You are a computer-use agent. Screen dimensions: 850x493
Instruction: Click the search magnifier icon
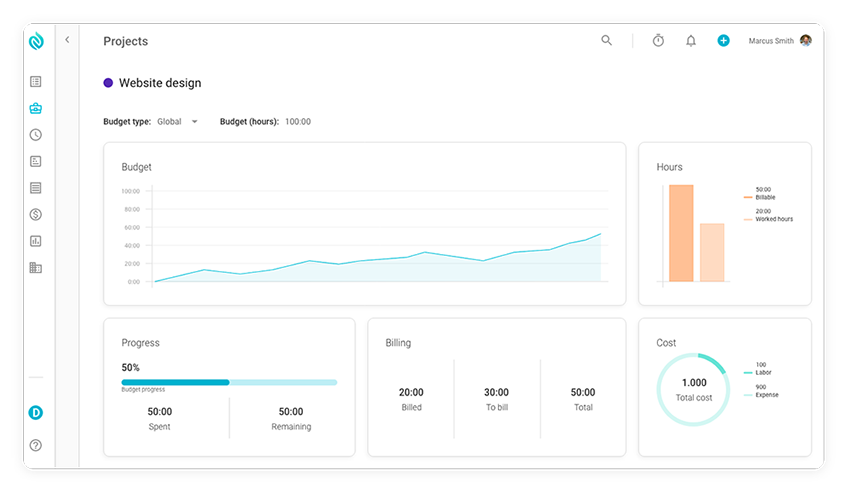tap(606, 41)
